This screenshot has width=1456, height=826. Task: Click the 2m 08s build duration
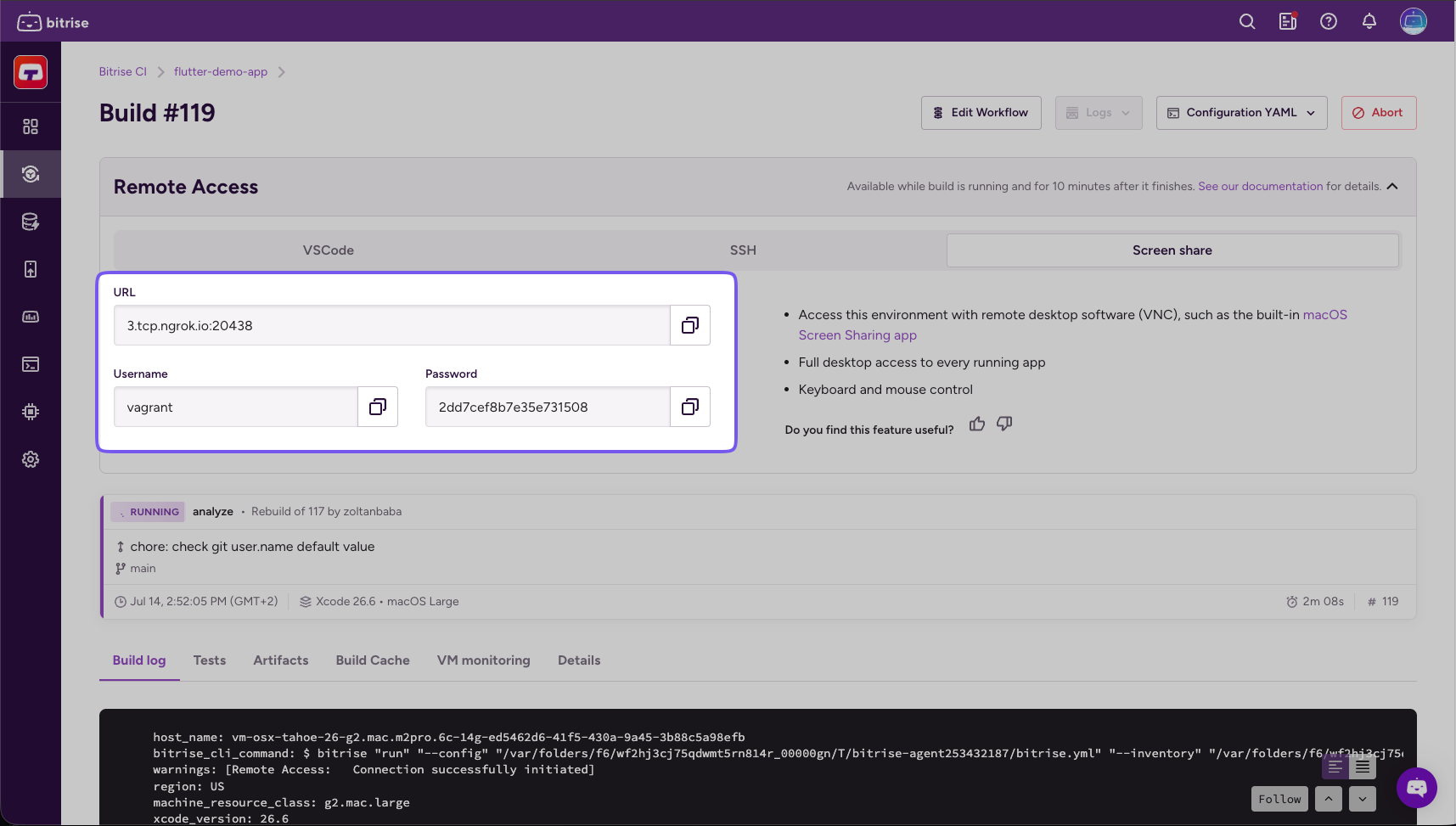click(x=1315, y=602)
